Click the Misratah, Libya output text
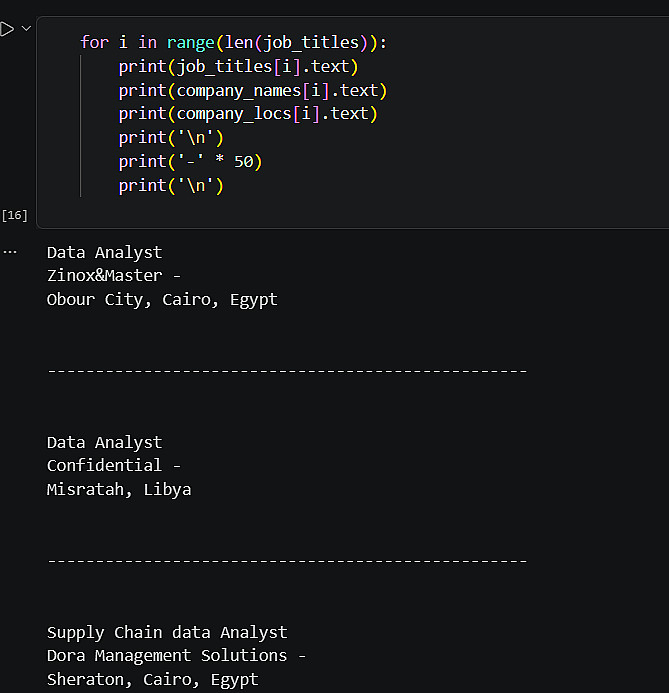This screenshot has height=693, width=669. (118, 489)
